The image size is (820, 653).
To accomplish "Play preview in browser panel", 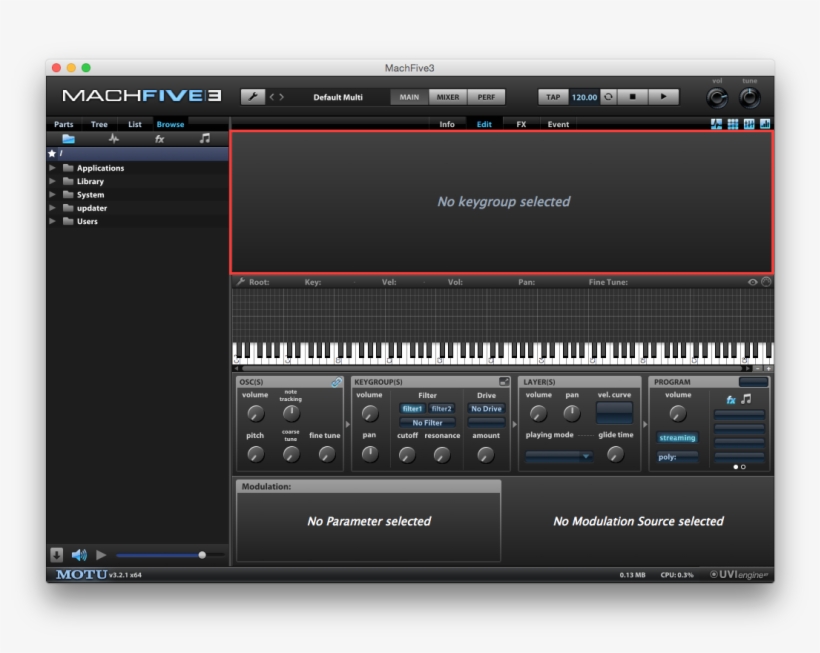I will [101, 555].
